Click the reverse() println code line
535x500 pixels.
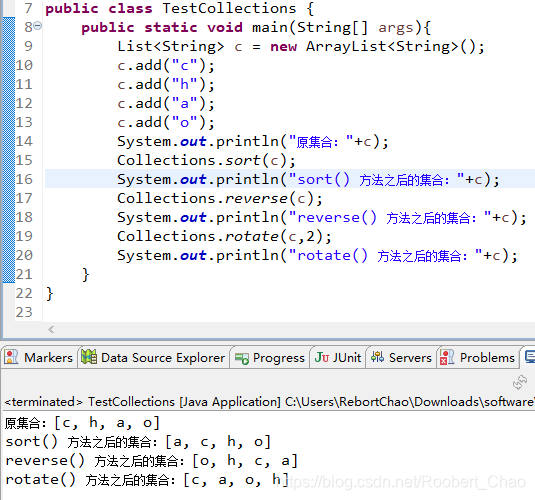[x=322, y=217]
